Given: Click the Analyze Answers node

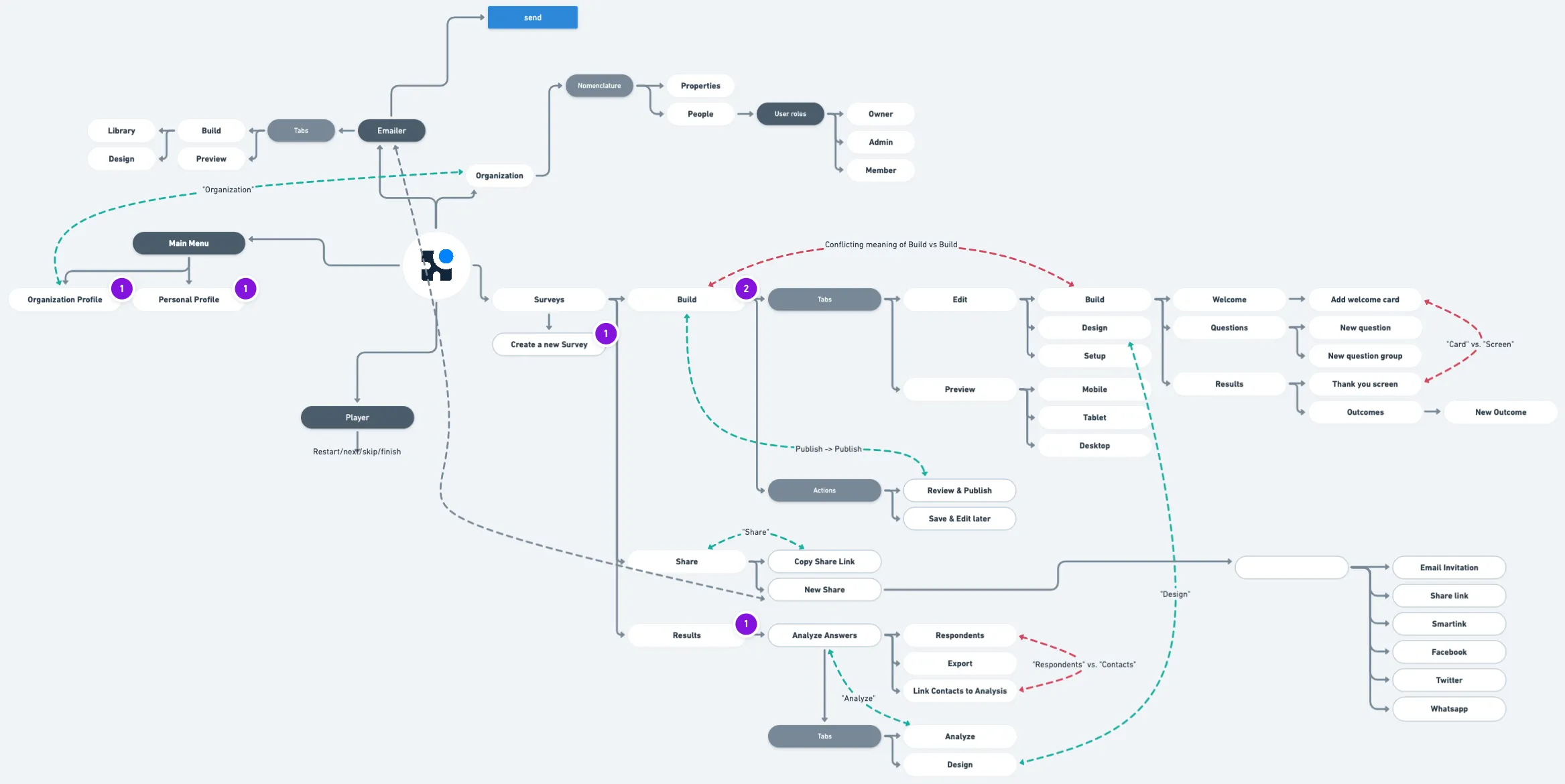Looking at the screenshot, I should (824, 635).
